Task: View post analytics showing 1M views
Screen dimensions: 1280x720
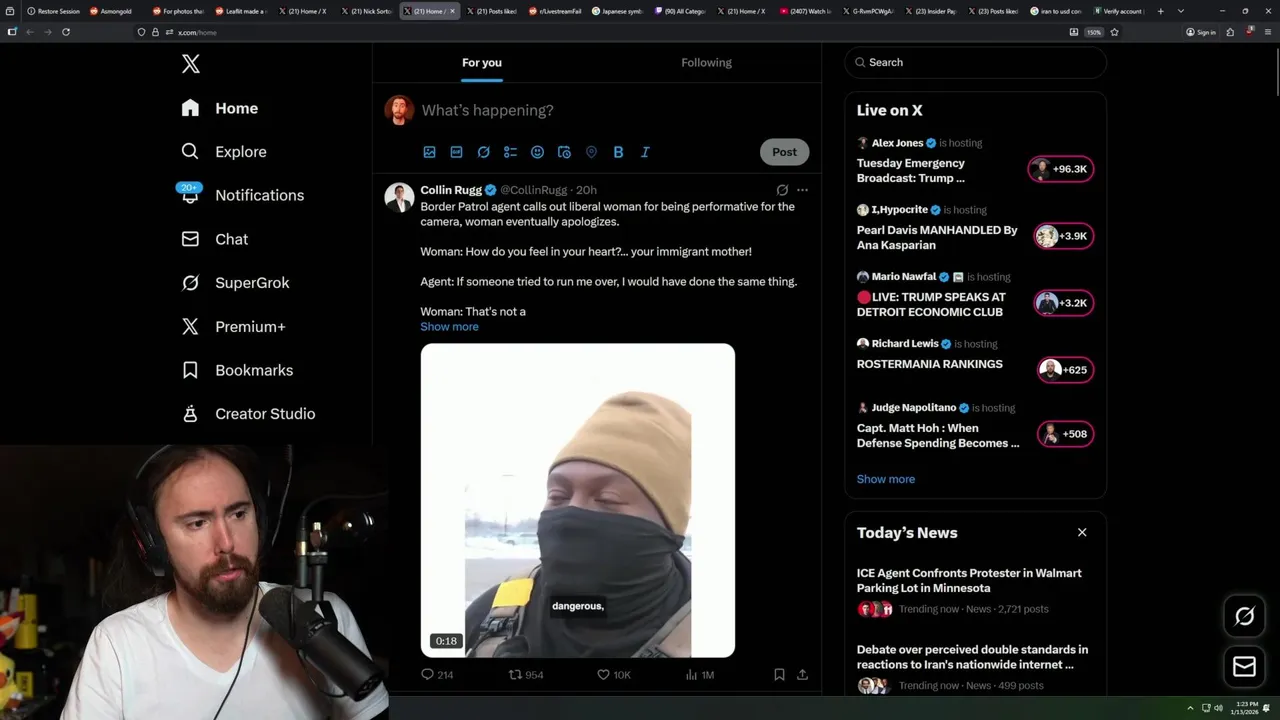Action: [x=700, y=675]
